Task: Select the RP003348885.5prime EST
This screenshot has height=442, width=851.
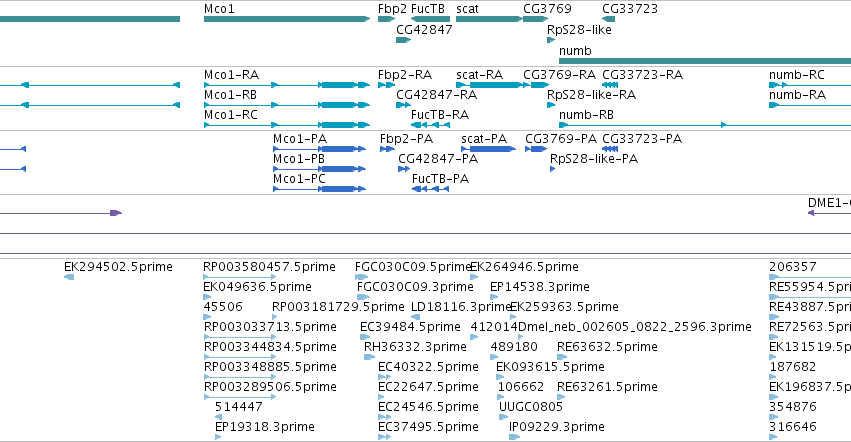Action: (239, 377)
